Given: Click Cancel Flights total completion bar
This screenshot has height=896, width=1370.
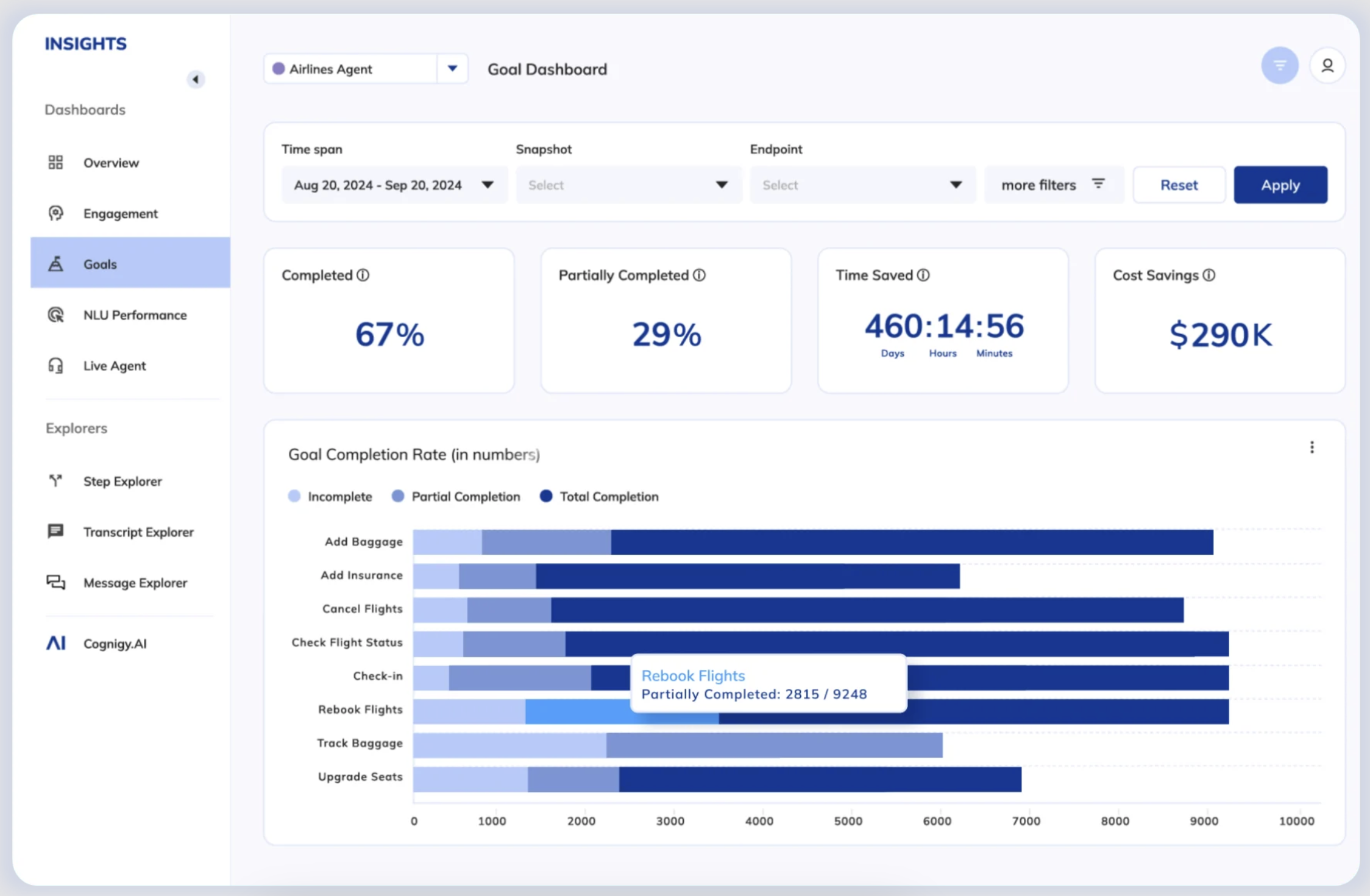Looking at the screenshot, I should pos(867,610).
